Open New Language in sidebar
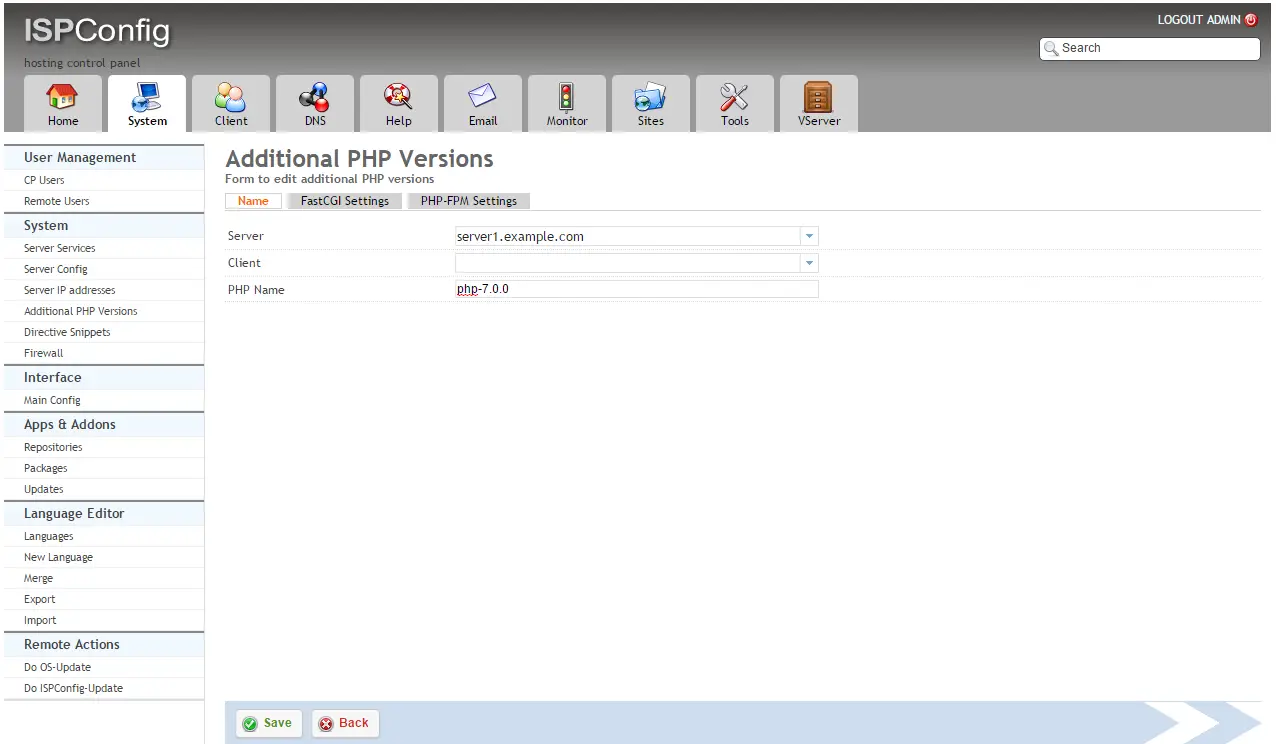1276x744 pixels. [x=58, y=557]
